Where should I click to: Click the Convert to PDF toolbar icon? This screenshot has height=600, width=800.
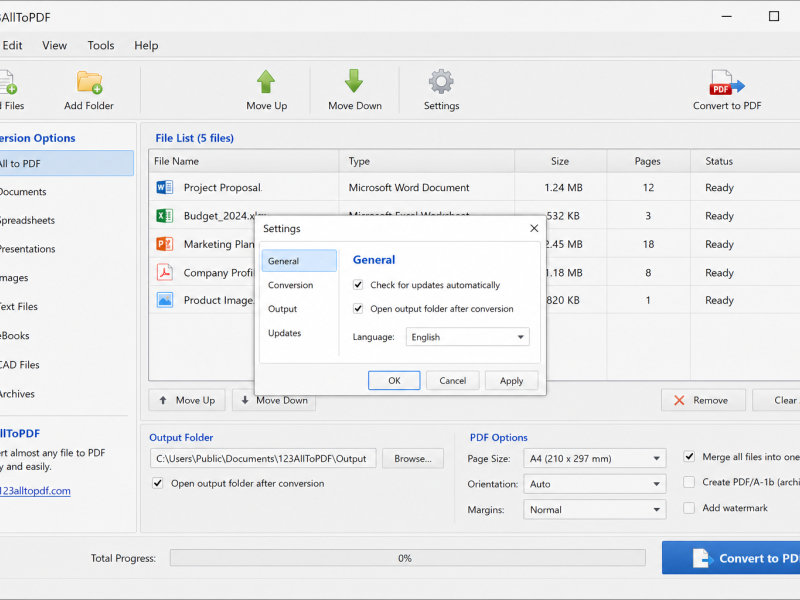pyautogui.click(x=727, y=83)
